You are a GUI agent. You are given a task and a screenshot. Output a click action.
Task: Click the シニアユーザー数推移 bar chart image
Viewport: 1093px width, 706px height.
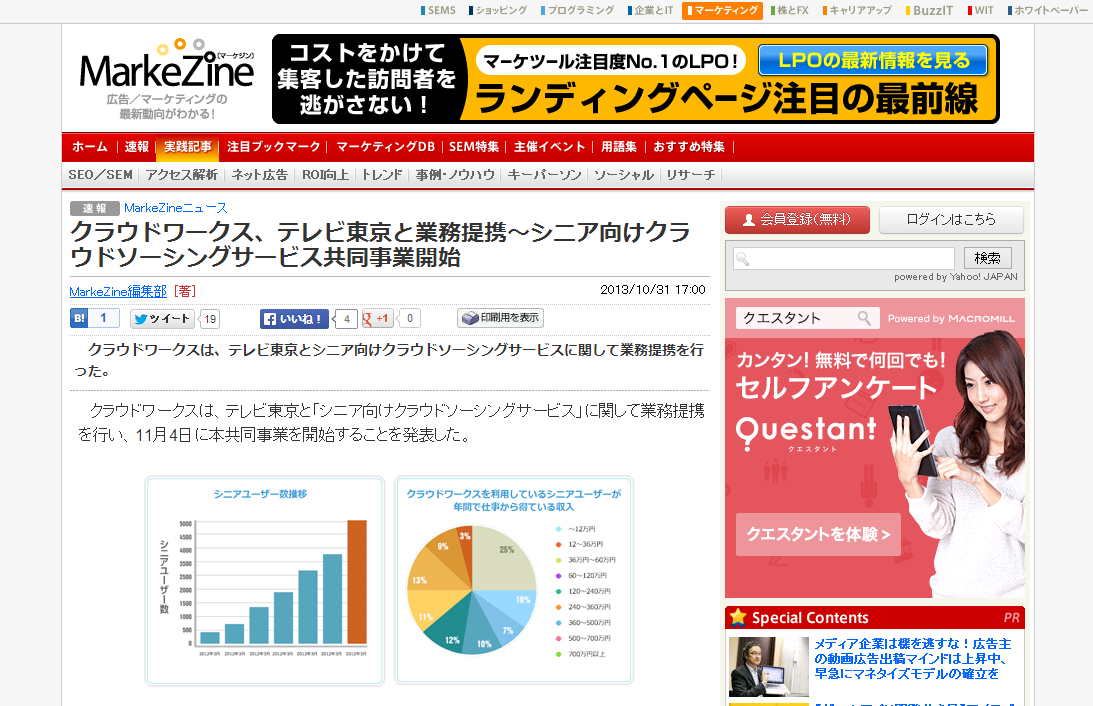(x=264, y=581)
